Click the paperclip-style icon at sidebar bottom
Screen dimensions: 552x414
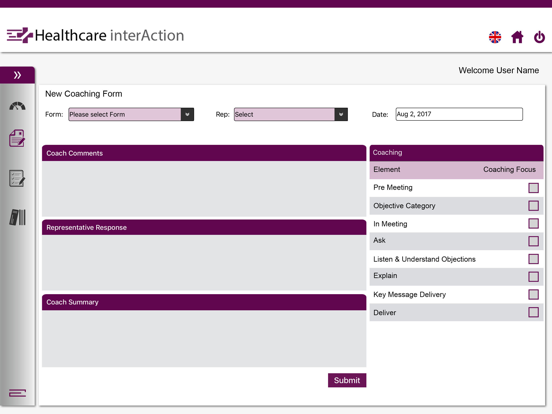pyautogui.click(x=17, y=393)
